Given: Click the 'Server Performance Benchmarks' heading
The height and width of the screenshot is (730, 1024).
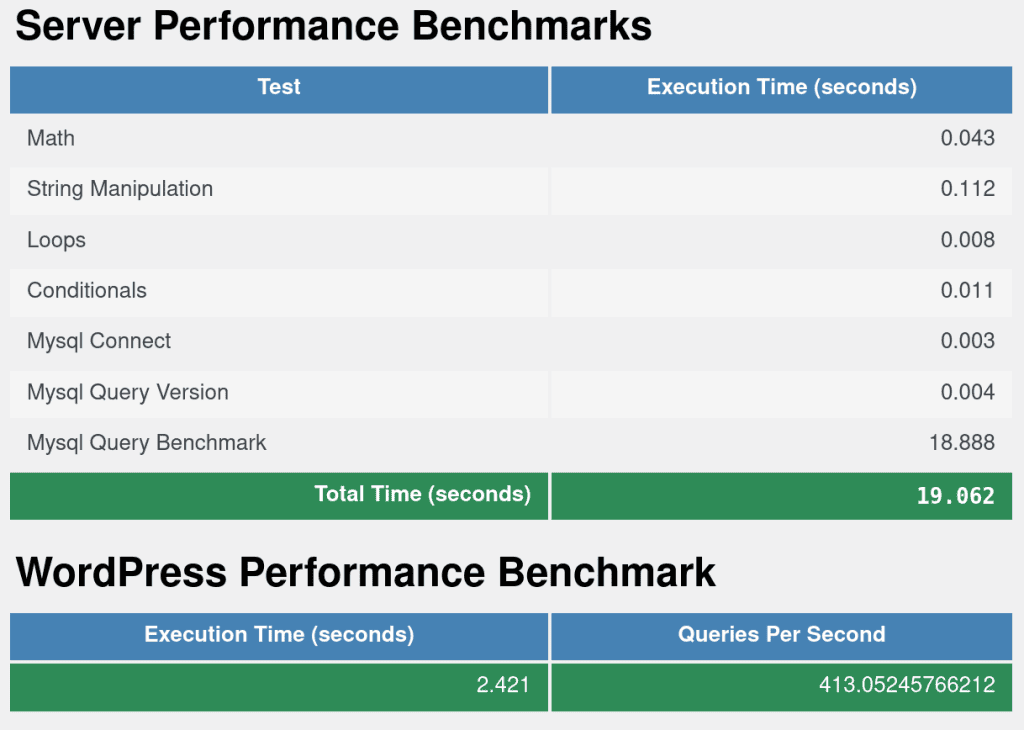Looking at the screenshot, I should tap(333, 26).
